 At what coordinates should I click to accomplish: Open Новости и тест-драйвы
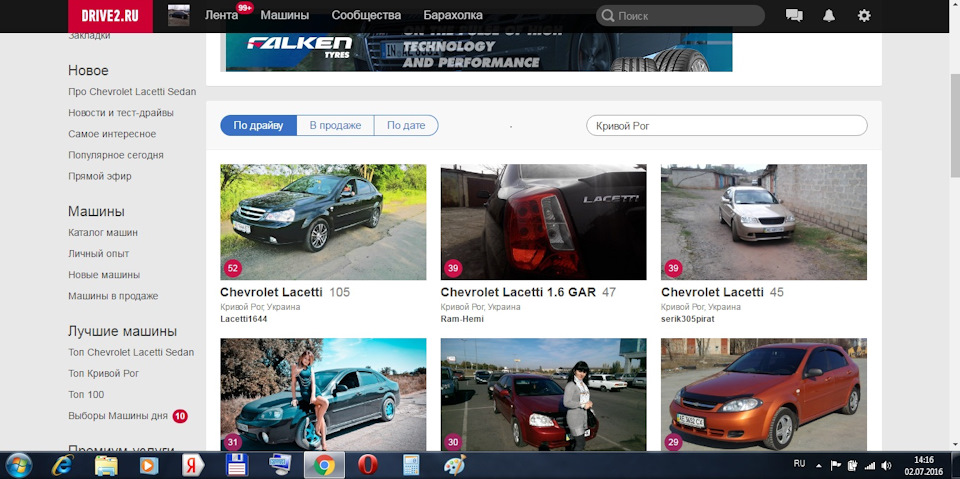121,113
